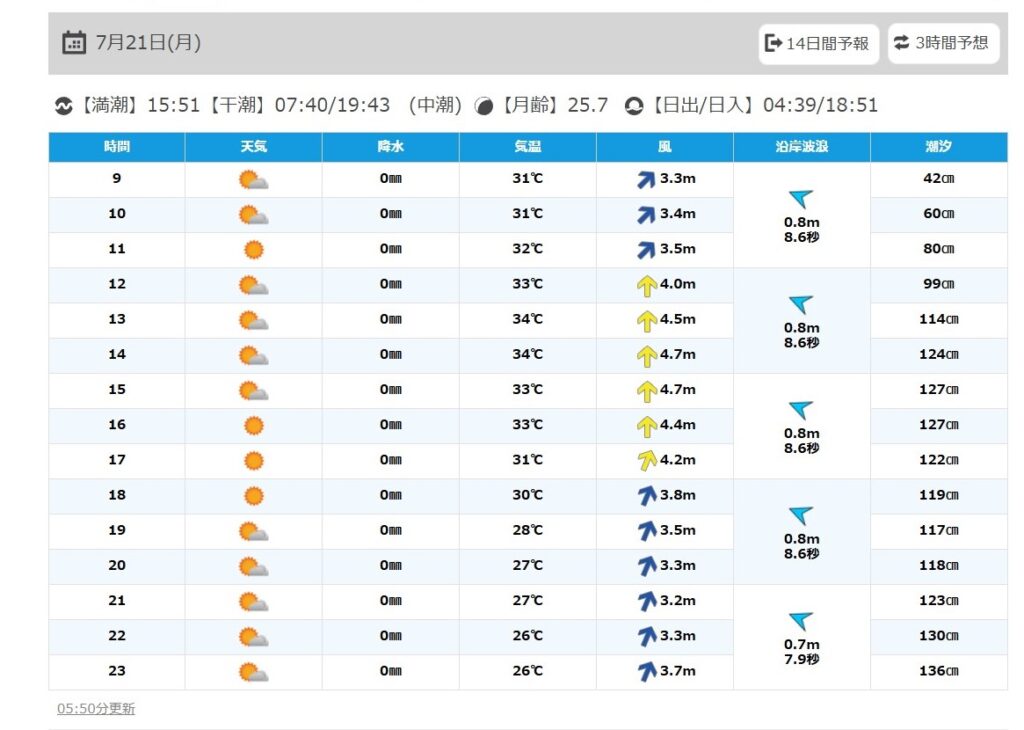Click the weather icon for hour 20
This screenshot has width=1024, height=730.
click(253, 567)
